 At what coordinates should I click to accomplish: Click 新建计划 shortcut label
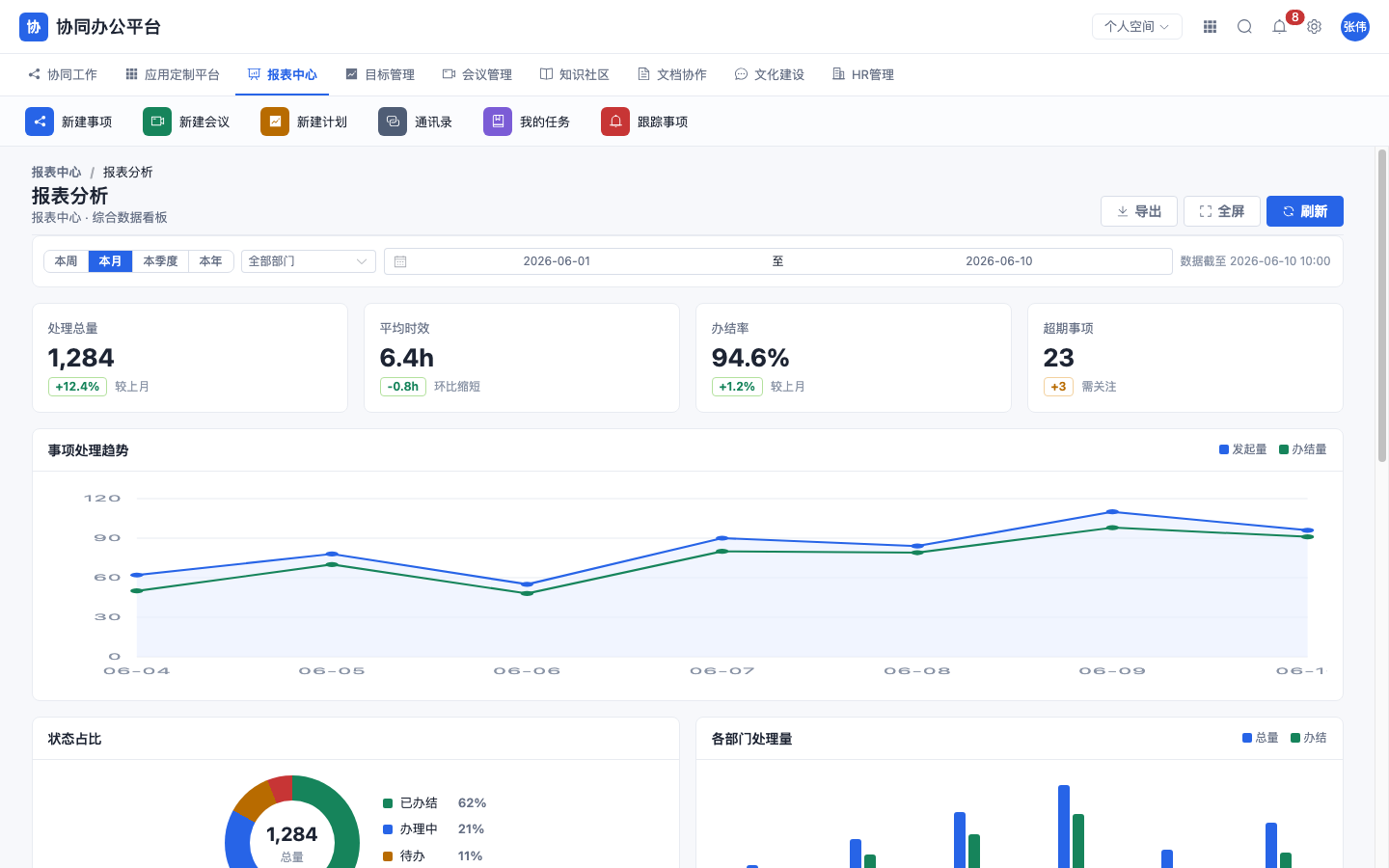[x=322, y=122]
